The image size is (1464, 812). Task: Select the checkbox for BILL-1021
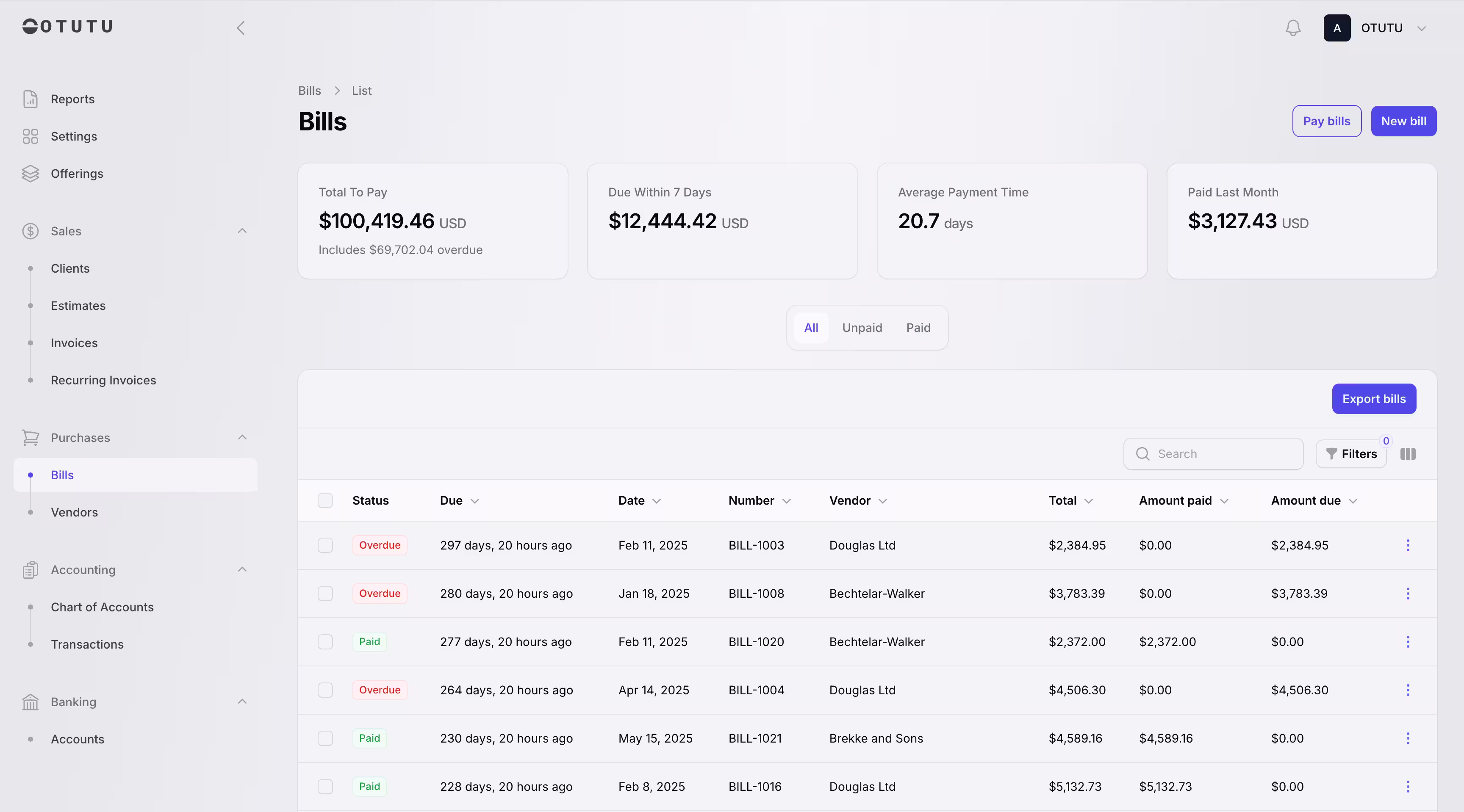click(x=325, y=738)
